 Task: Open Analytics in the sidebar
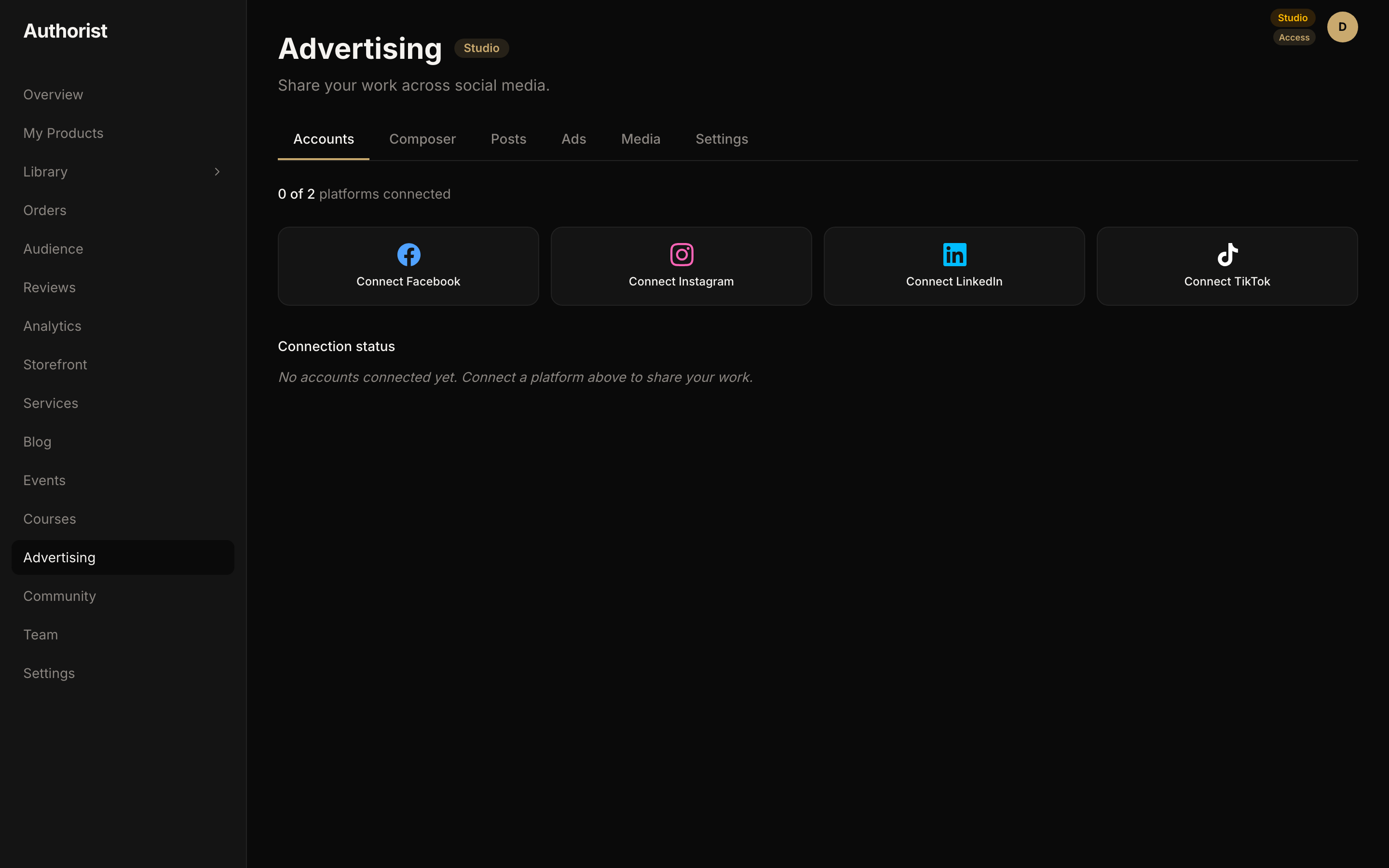(x=123, y=326)
